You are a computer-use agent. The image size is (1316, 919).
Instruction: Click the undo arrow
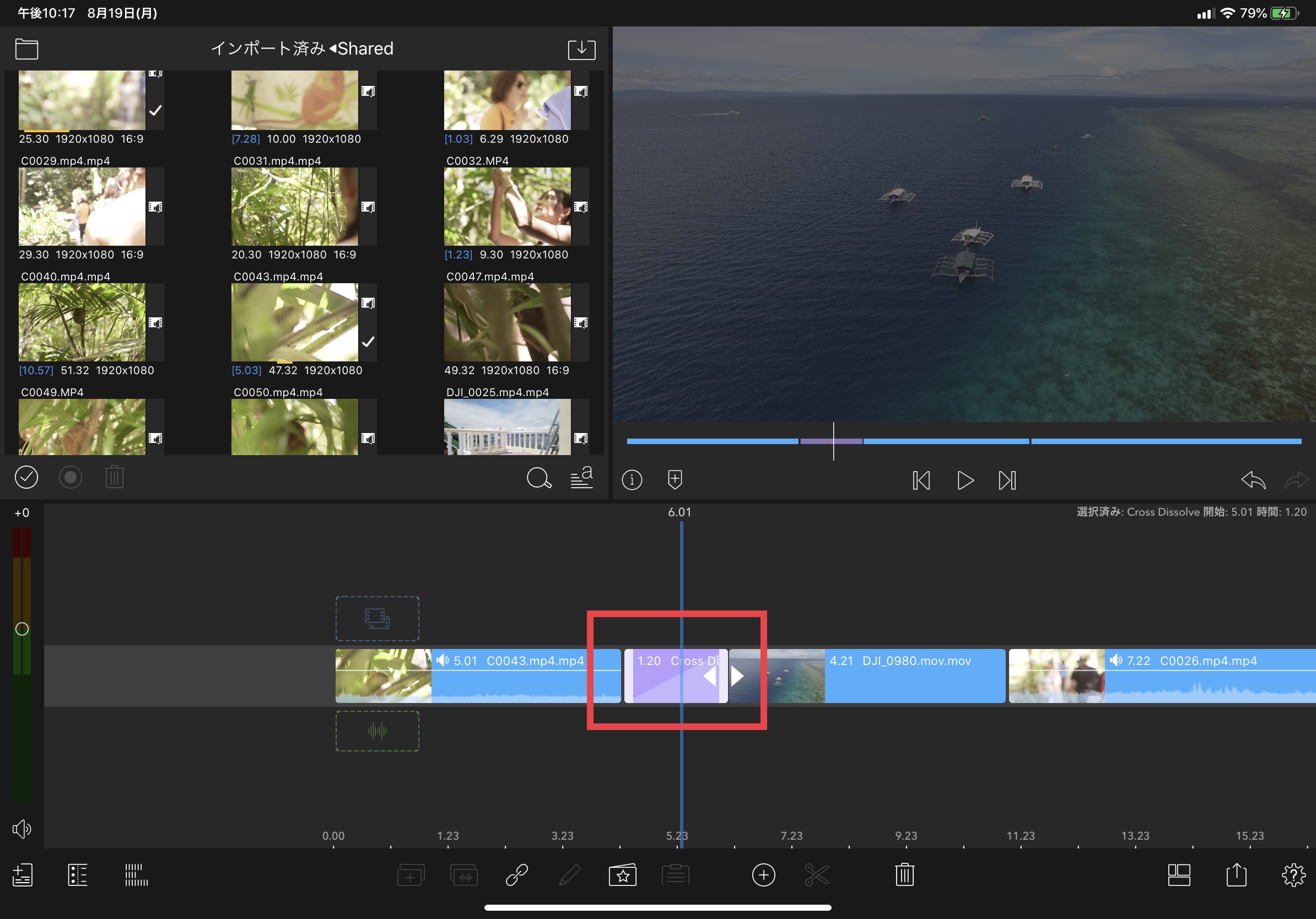1253,480
